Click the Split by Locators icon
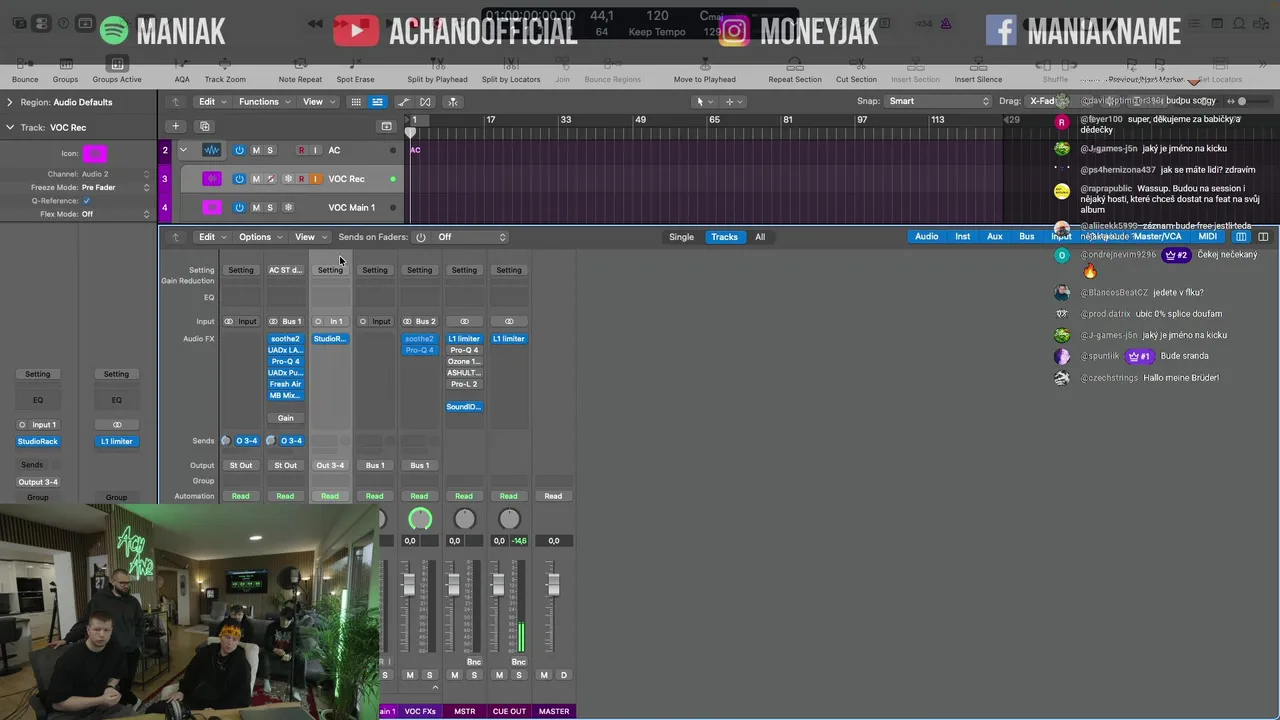The width and height of the screenshot is (1280, 720). coord(510,64)
